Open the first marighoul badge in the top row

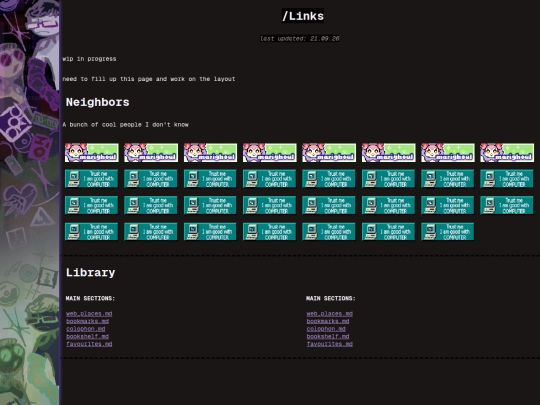pos(92,153)
